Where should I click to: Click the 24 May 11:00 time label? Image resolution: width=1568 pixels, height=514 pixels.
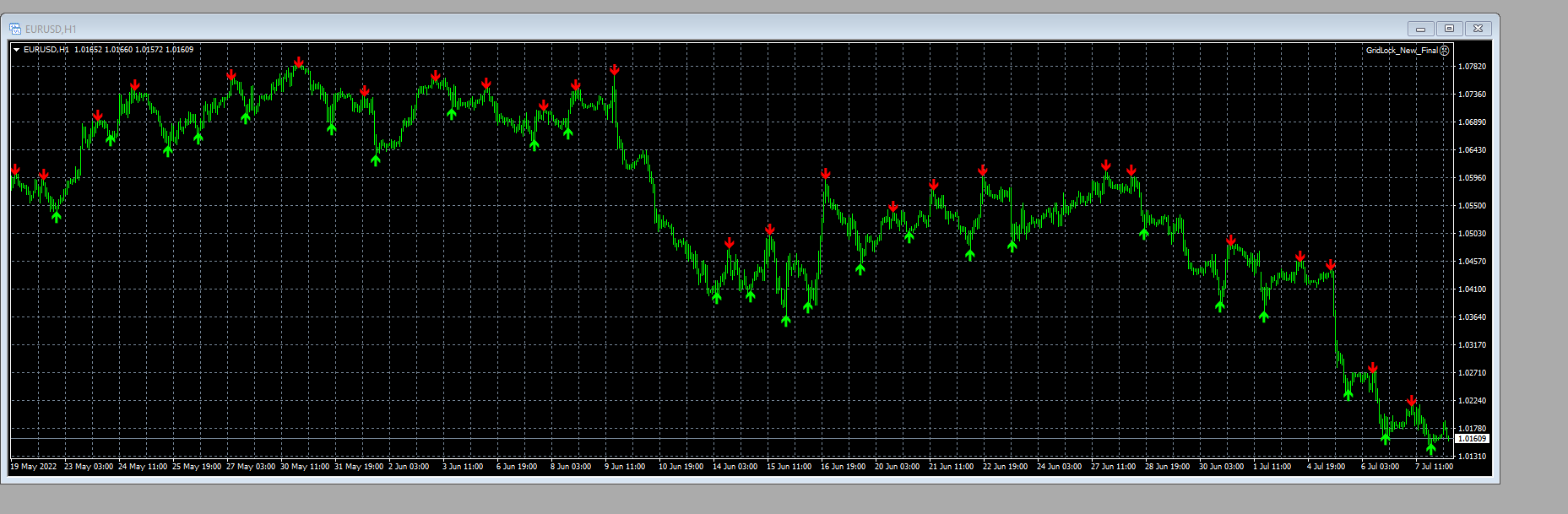143,467
